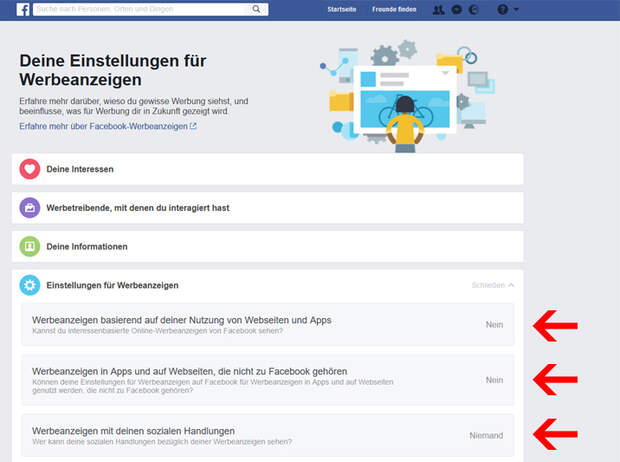Open friend requests icon in top bar
This screenshot has width=620, height=462.
438,9
